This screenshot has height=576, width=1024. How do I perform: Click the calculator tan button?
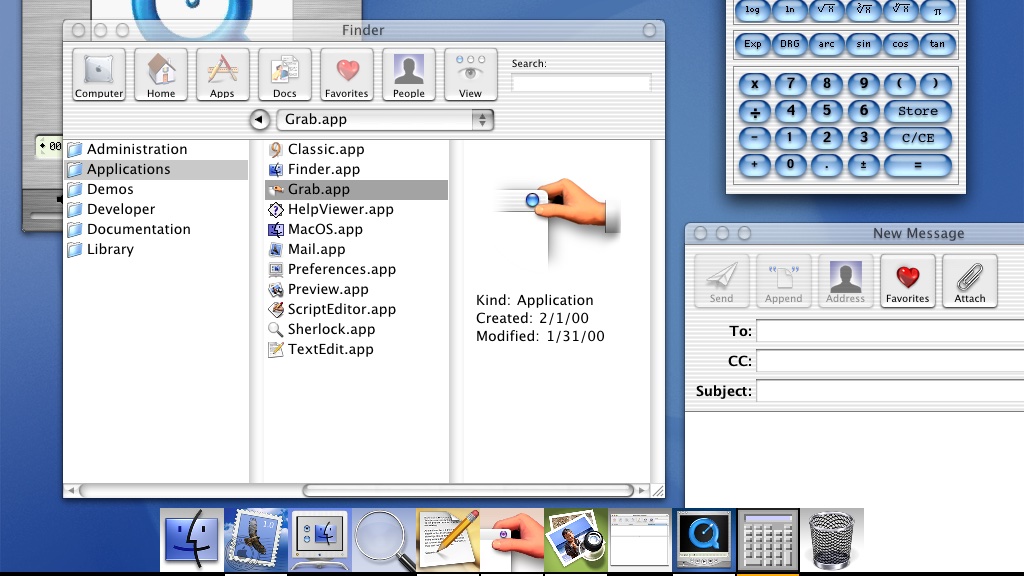pyautogui.click(x=937, y=44)
